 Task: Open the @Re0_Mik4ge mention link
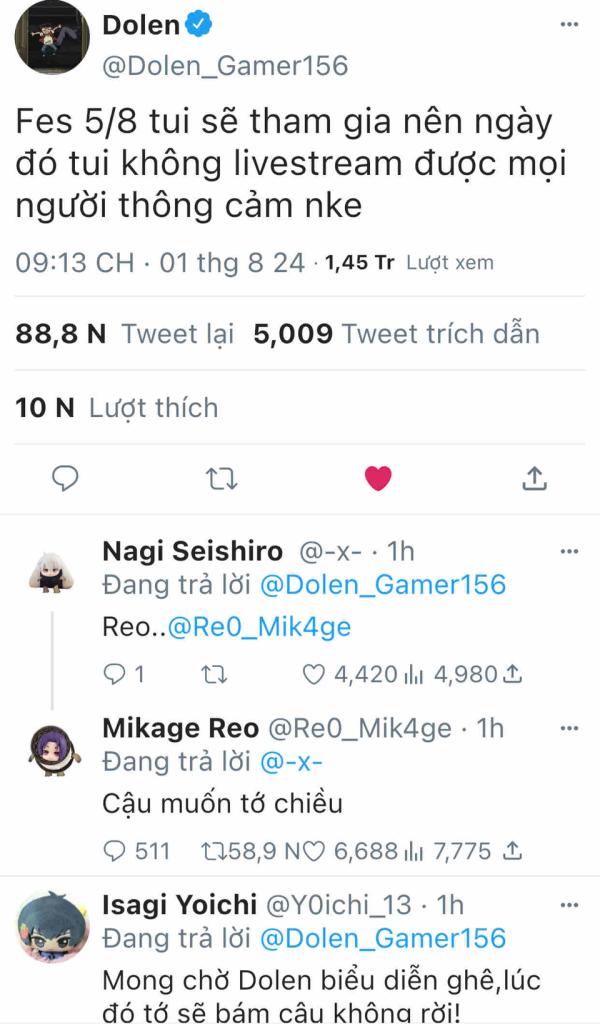[259, 627]
